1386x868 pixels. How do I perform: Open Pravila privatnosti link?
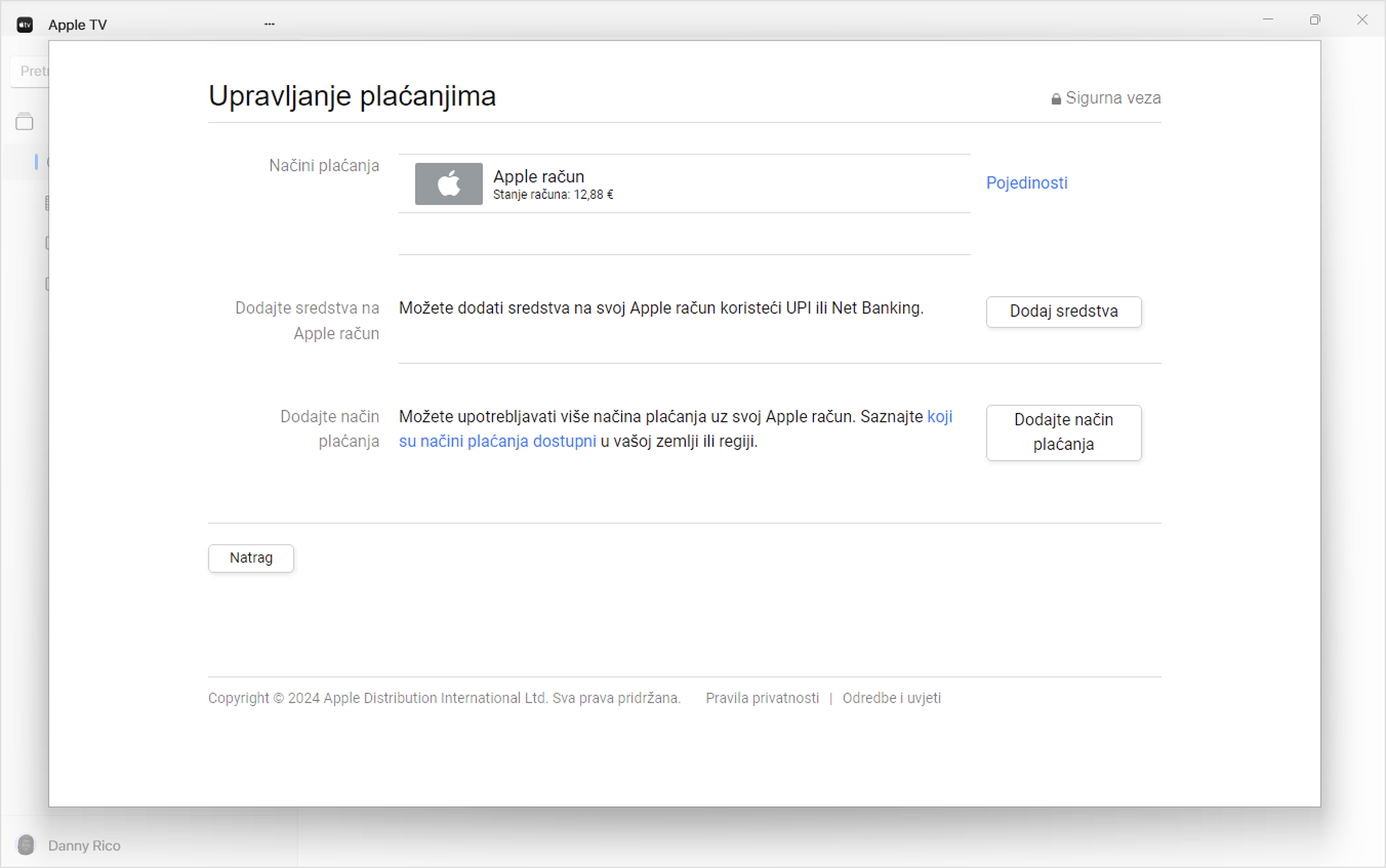(x=762, y=698)
